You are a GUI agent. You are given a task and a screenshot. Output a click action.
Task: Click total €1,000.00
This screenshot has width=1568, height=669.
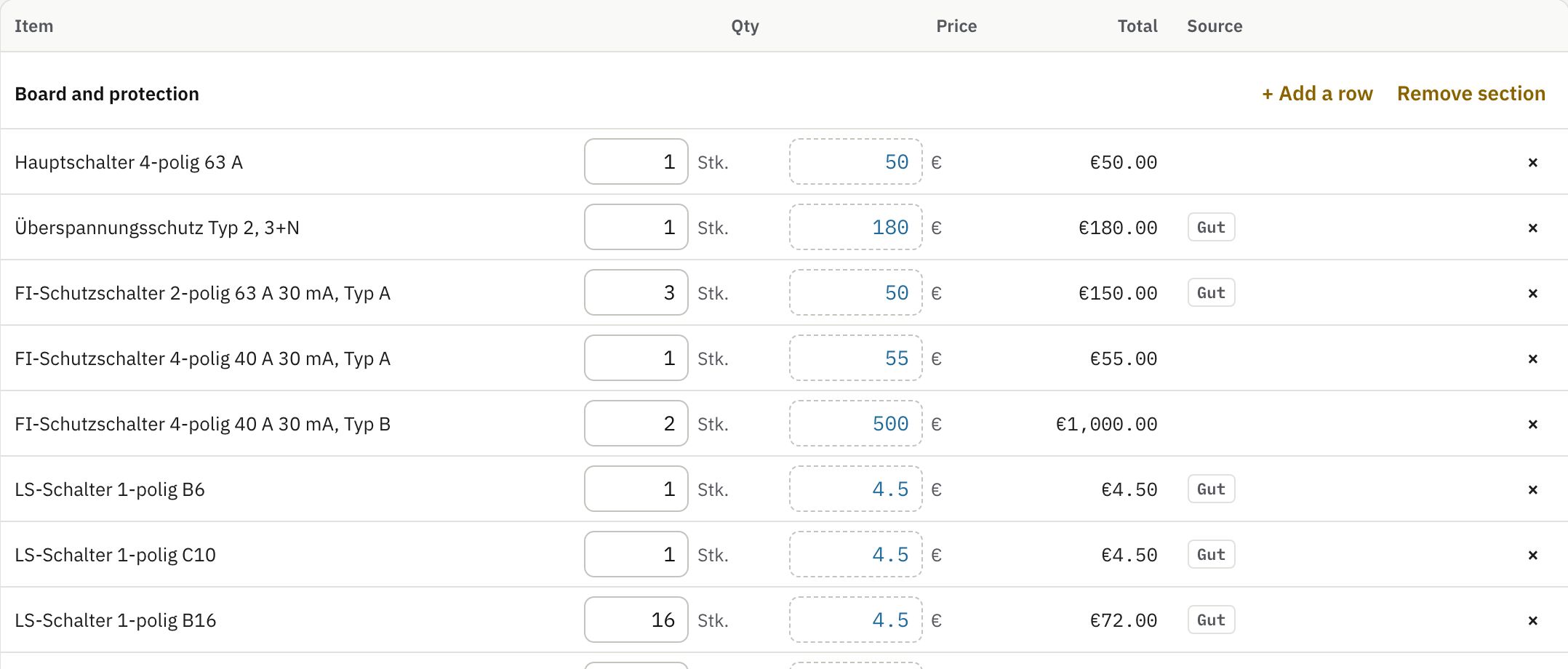pyautogui.click(x=1106, y=424)
